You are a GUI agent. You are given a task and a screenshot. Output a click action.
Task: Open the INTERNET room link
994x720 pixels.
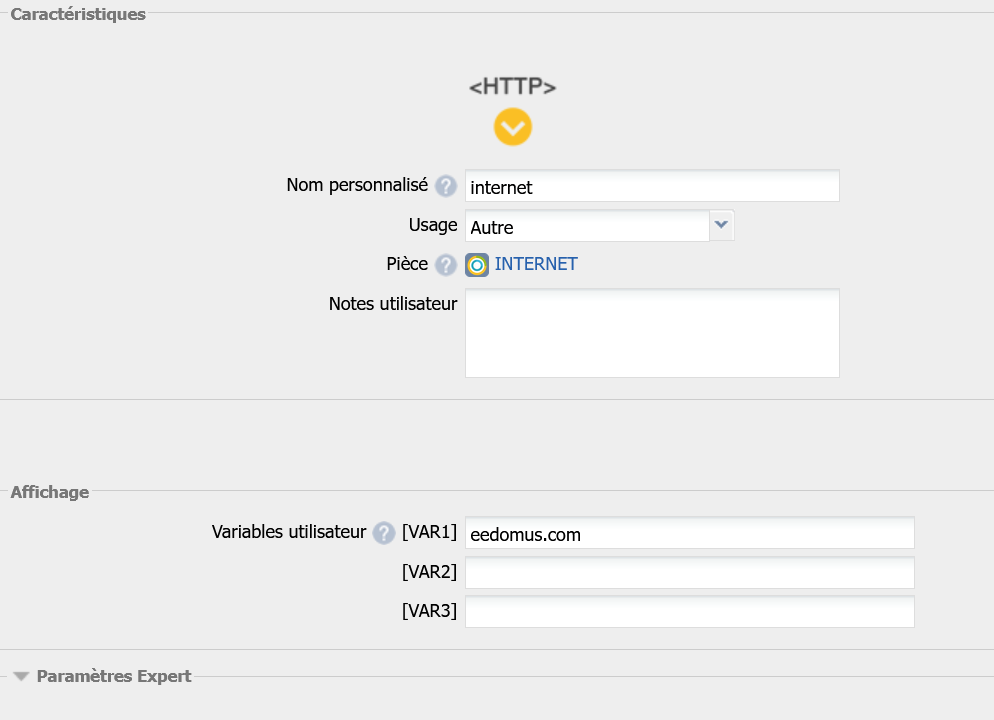536,265
